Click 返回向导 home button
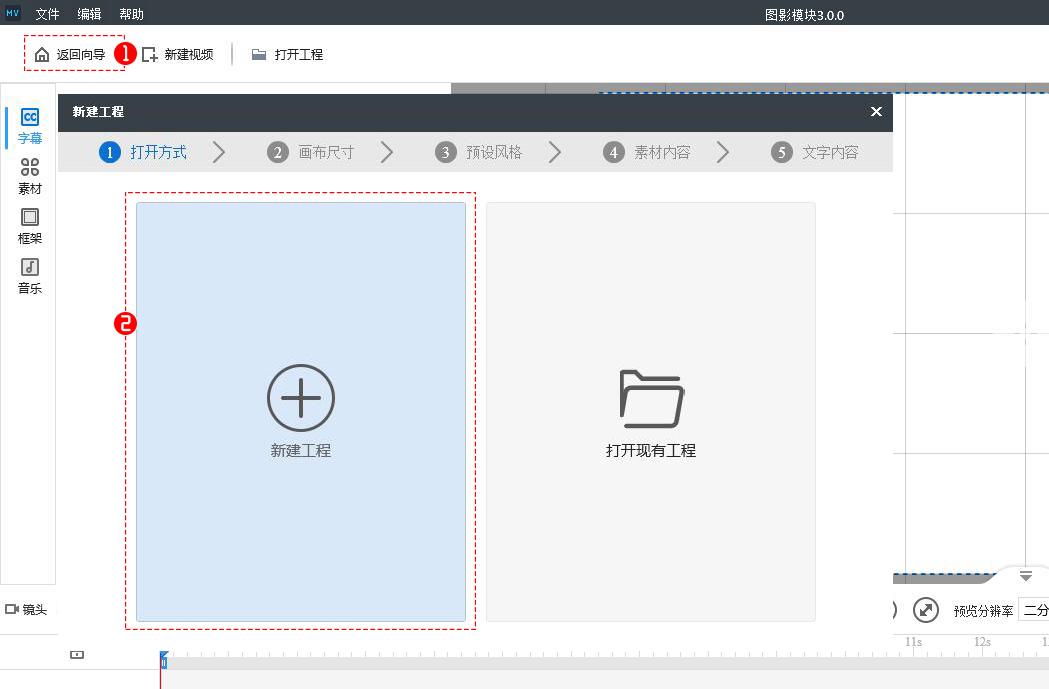The height and width of the screenshot is (689, 1049). click(70, 55)
